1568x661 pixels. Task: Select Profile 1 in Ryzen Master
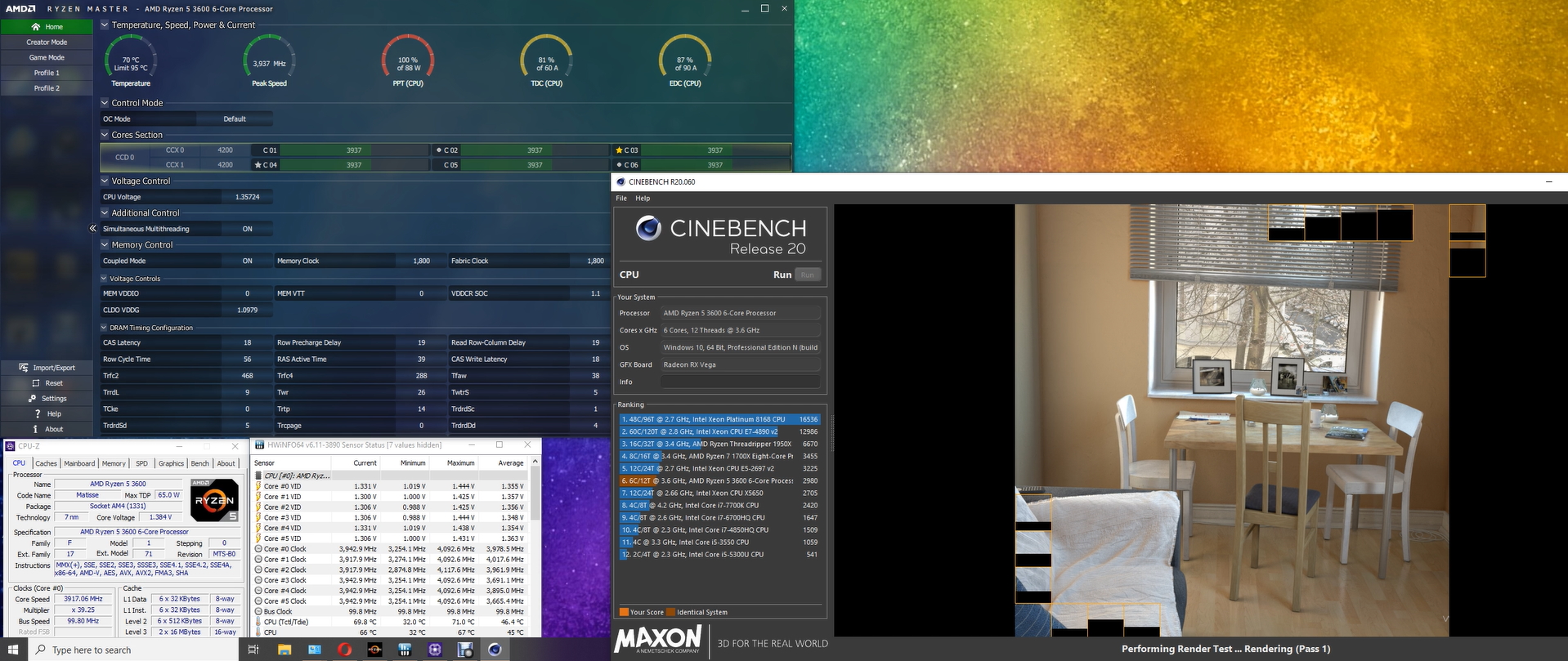coord(47,74)
